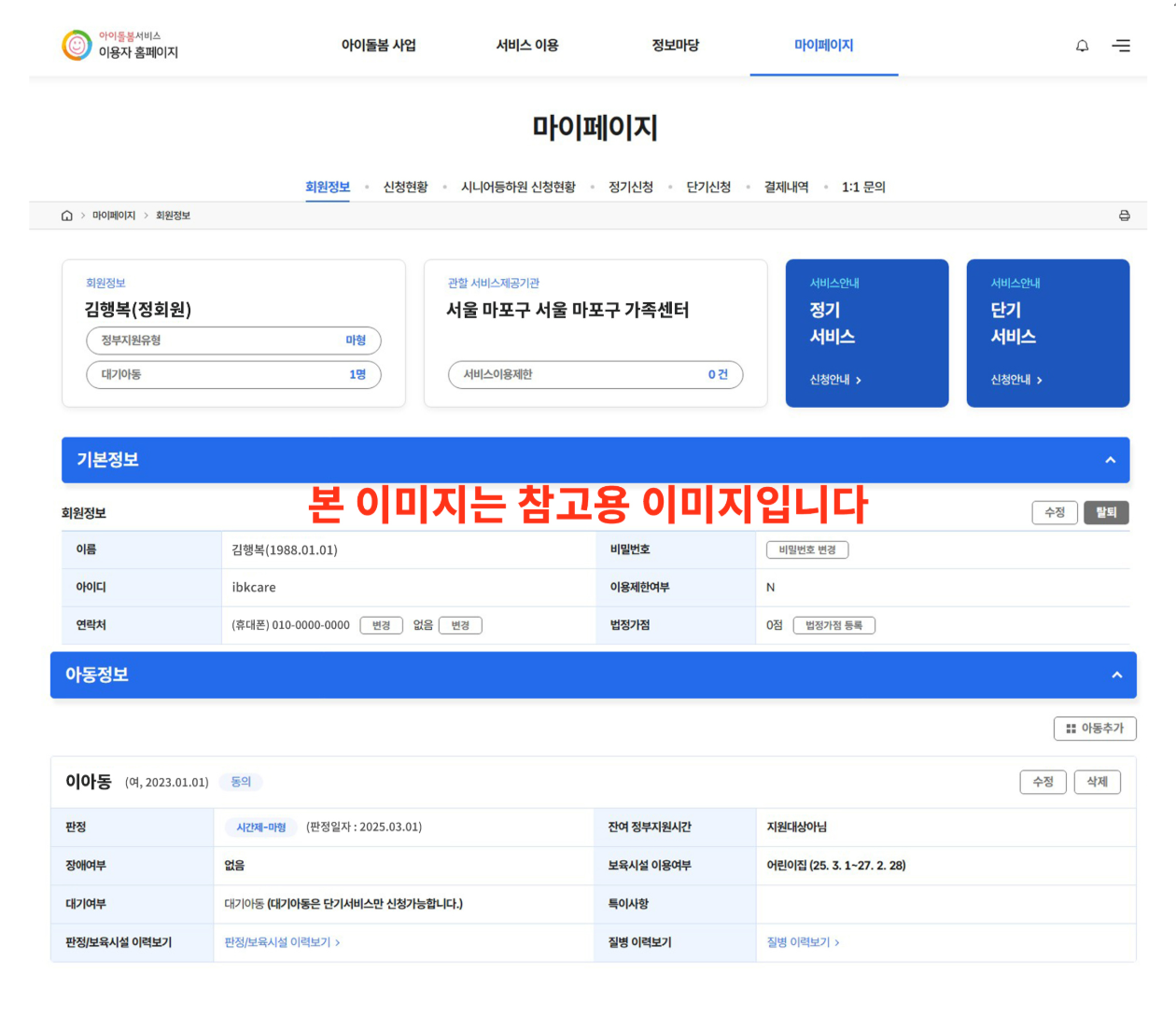Click the grid icon on 아동추가 button

coord(1071,729)
